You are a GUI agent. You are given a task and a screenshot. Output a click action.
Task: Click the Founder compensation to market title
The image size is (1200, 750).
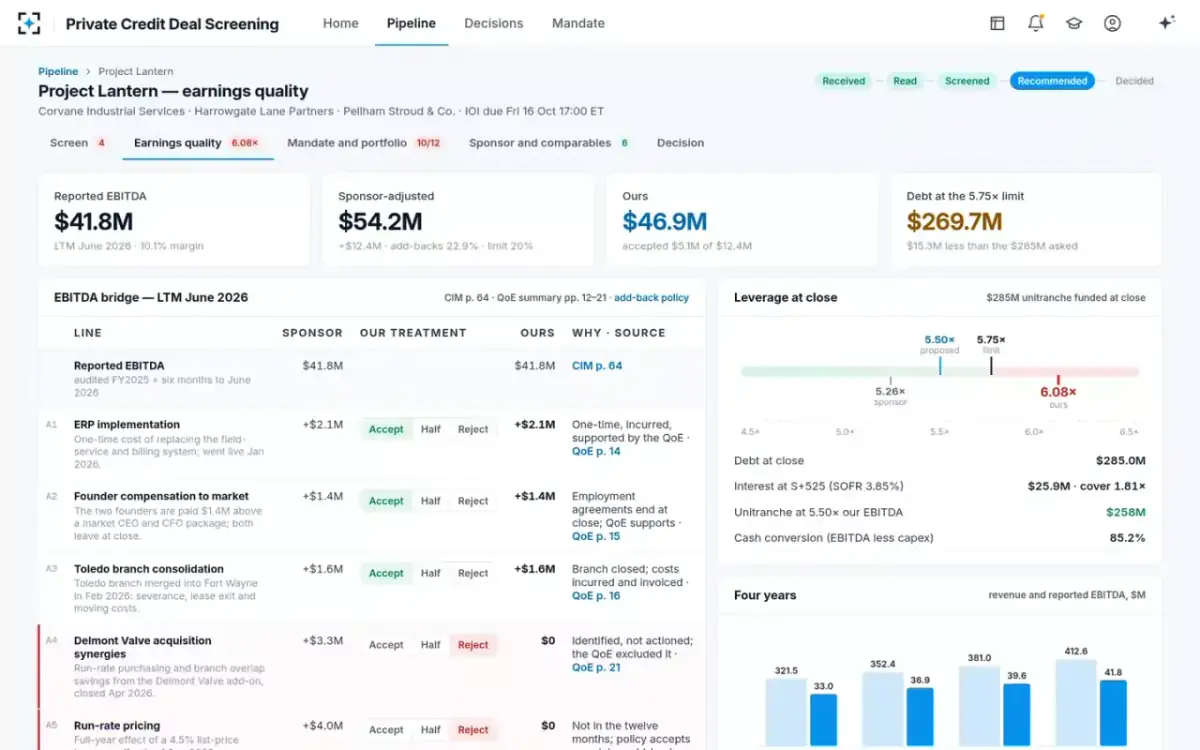coord(161,496)
